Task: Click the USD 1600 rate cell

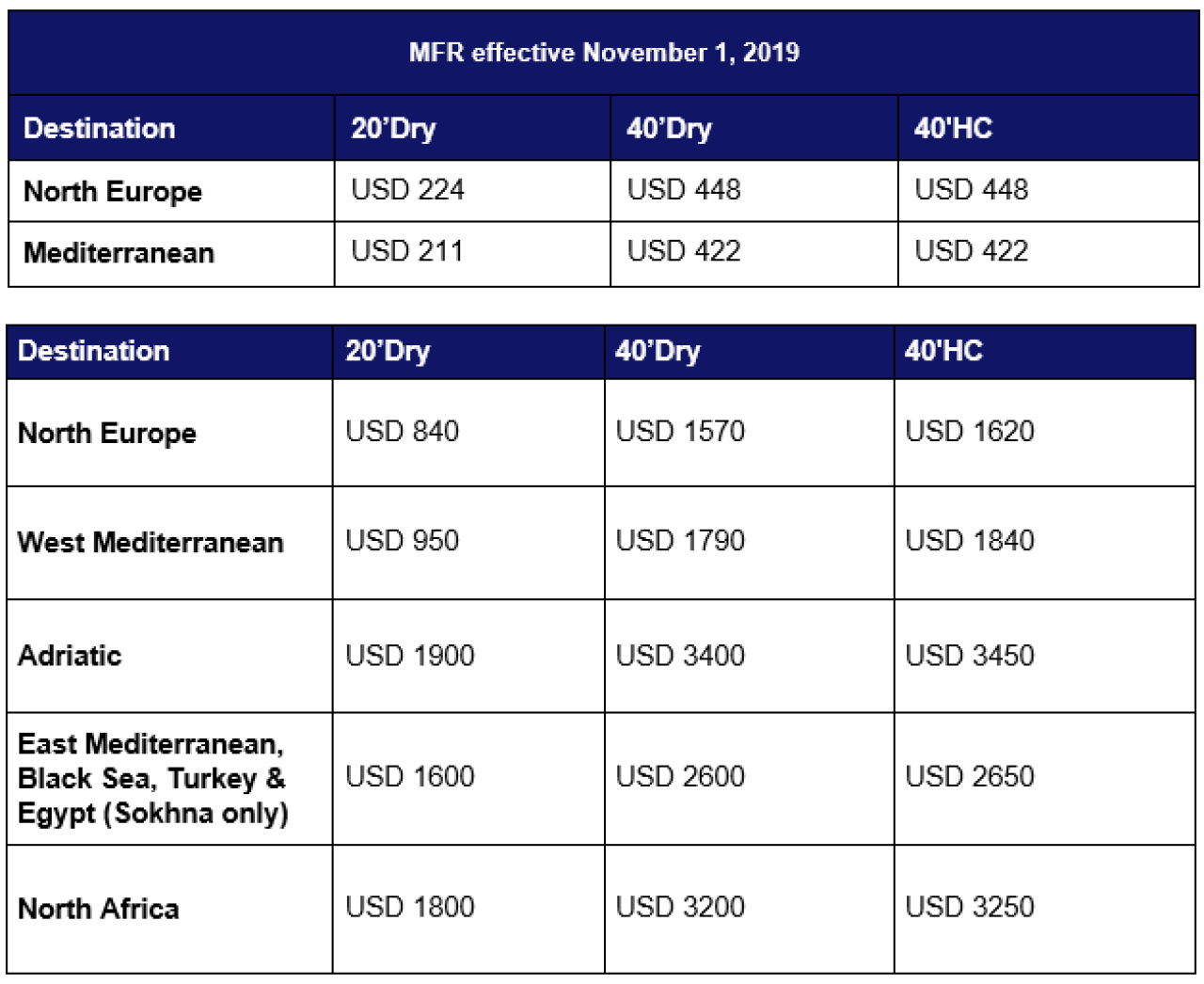Action: click(x=468, y=779)
